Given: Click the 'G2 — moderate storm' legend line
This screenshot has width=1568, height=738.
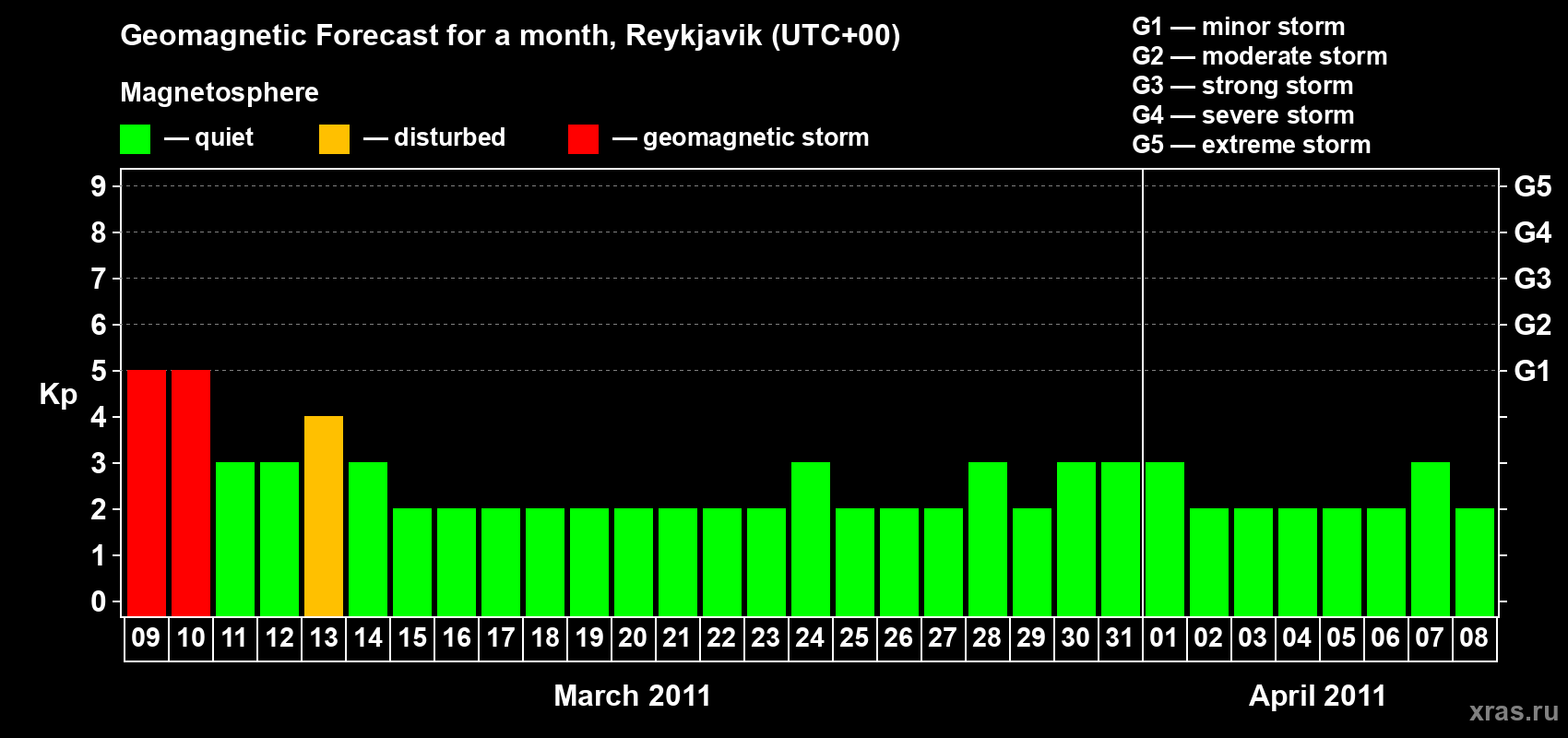Looking at the screenshot, I should (x=1260, y=56).
